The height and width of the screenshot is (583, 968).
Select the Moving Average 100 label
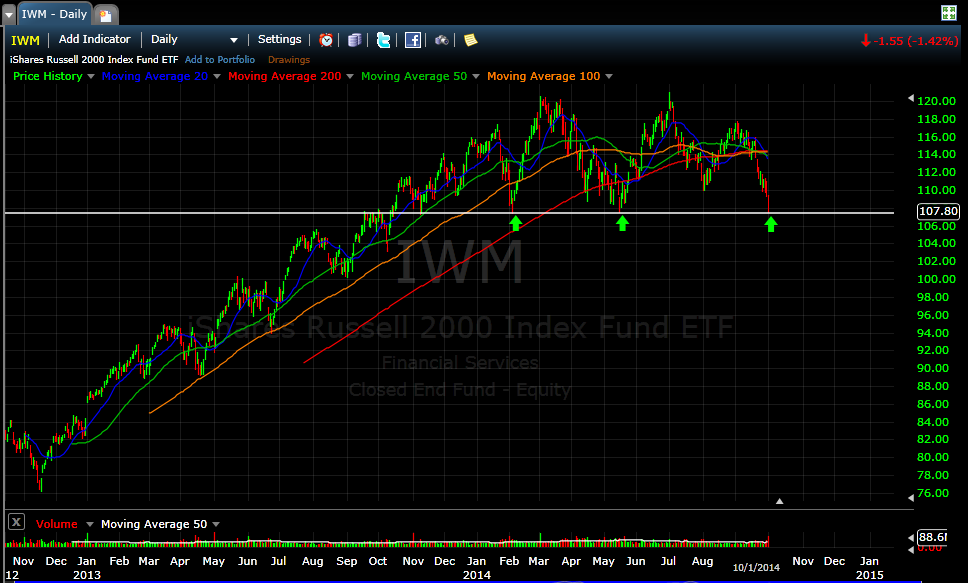[543, 76]
